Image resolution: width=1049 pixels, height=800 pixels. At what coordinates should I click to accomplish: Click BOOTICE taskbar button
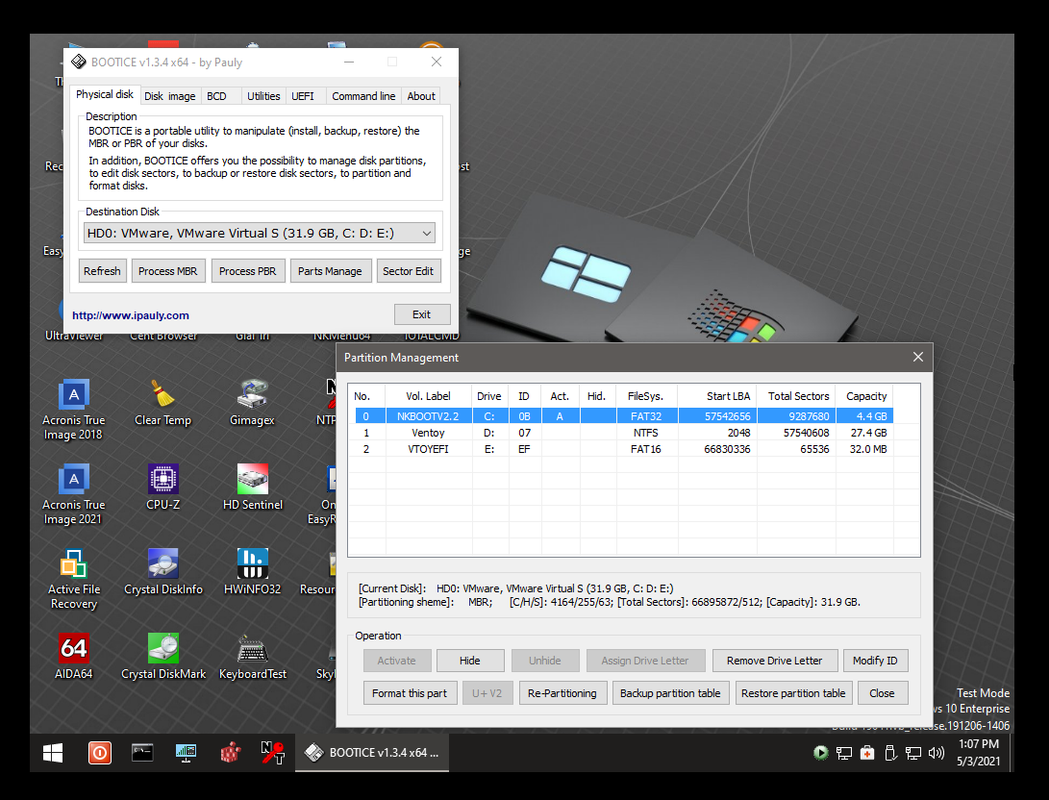[x=372, y=753]
